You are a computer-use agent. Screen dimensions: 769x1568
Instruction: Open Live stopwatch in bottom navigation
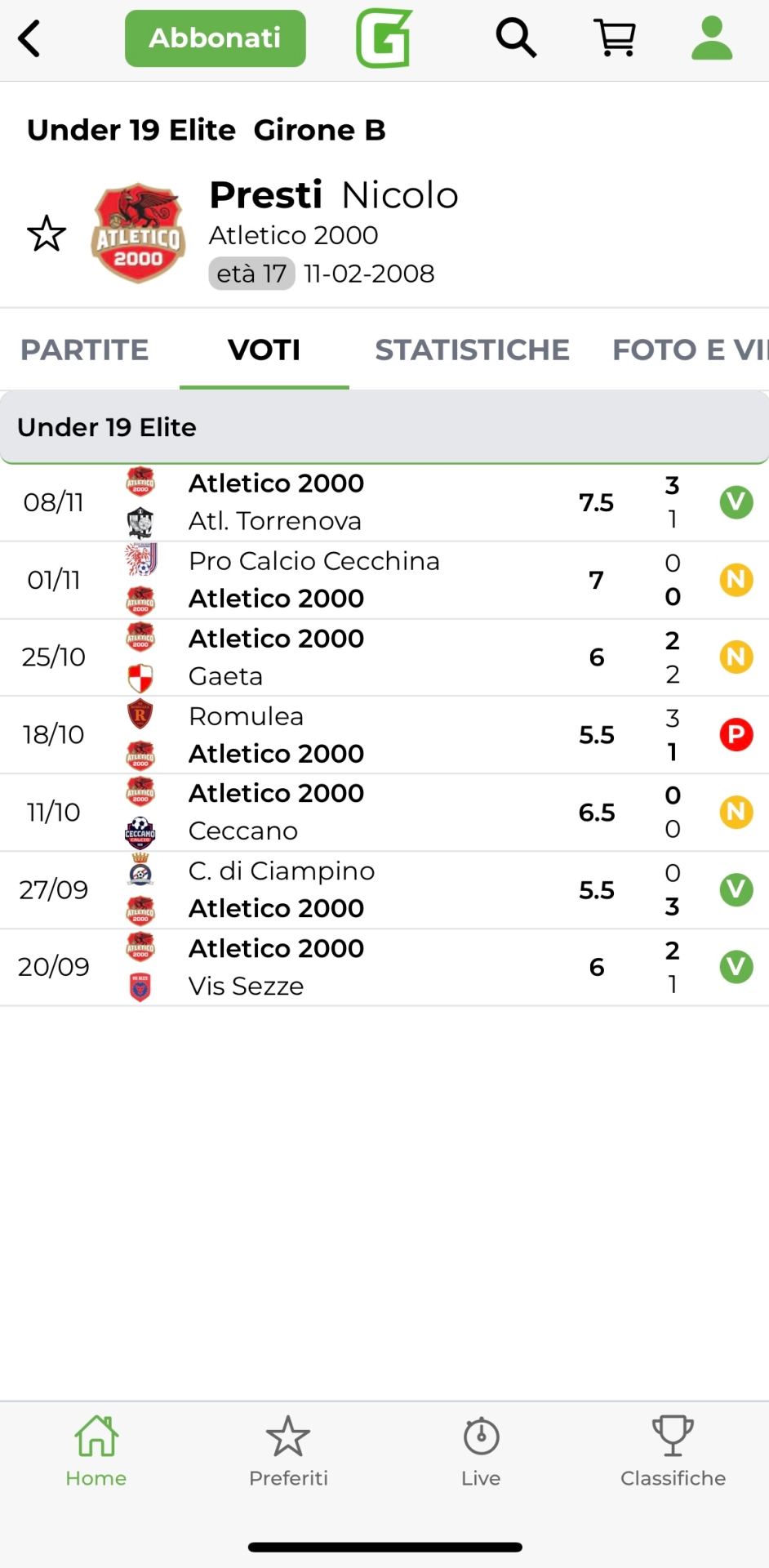point(481,1451)
